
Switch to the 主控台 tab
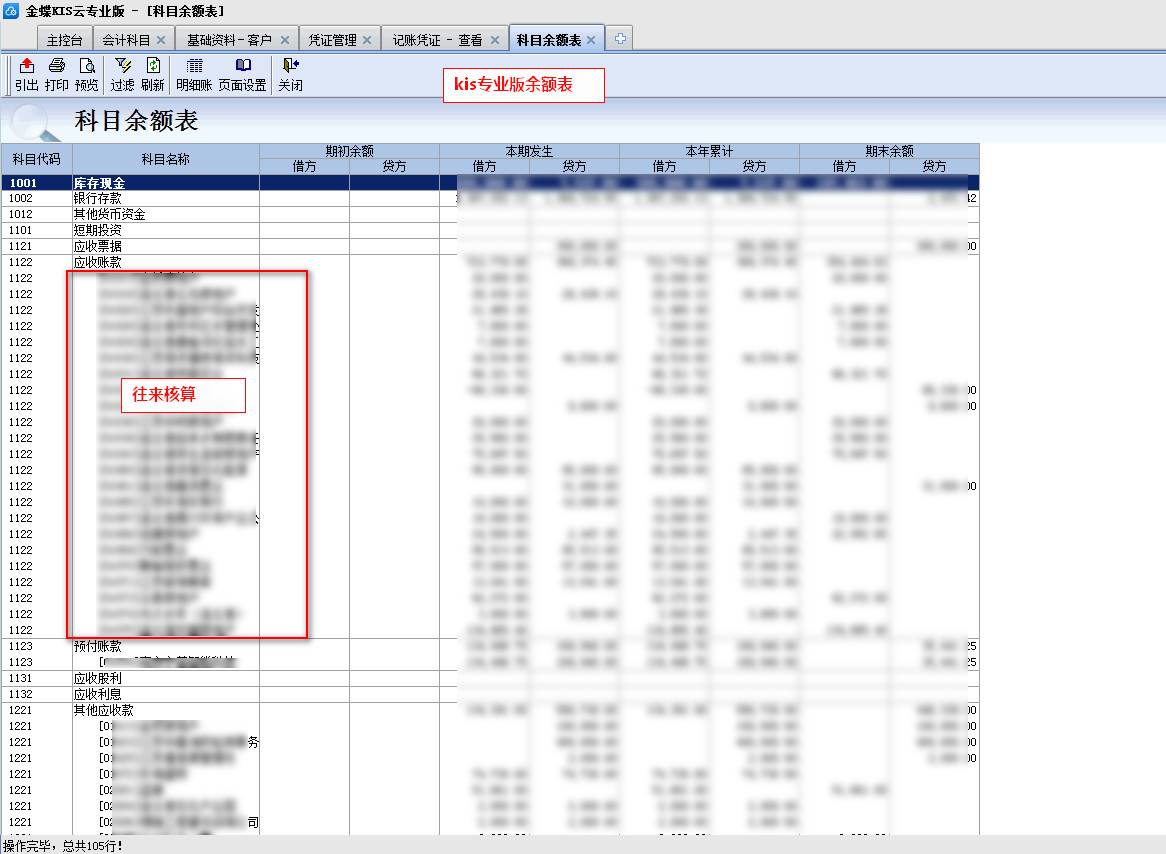(66, 40)
